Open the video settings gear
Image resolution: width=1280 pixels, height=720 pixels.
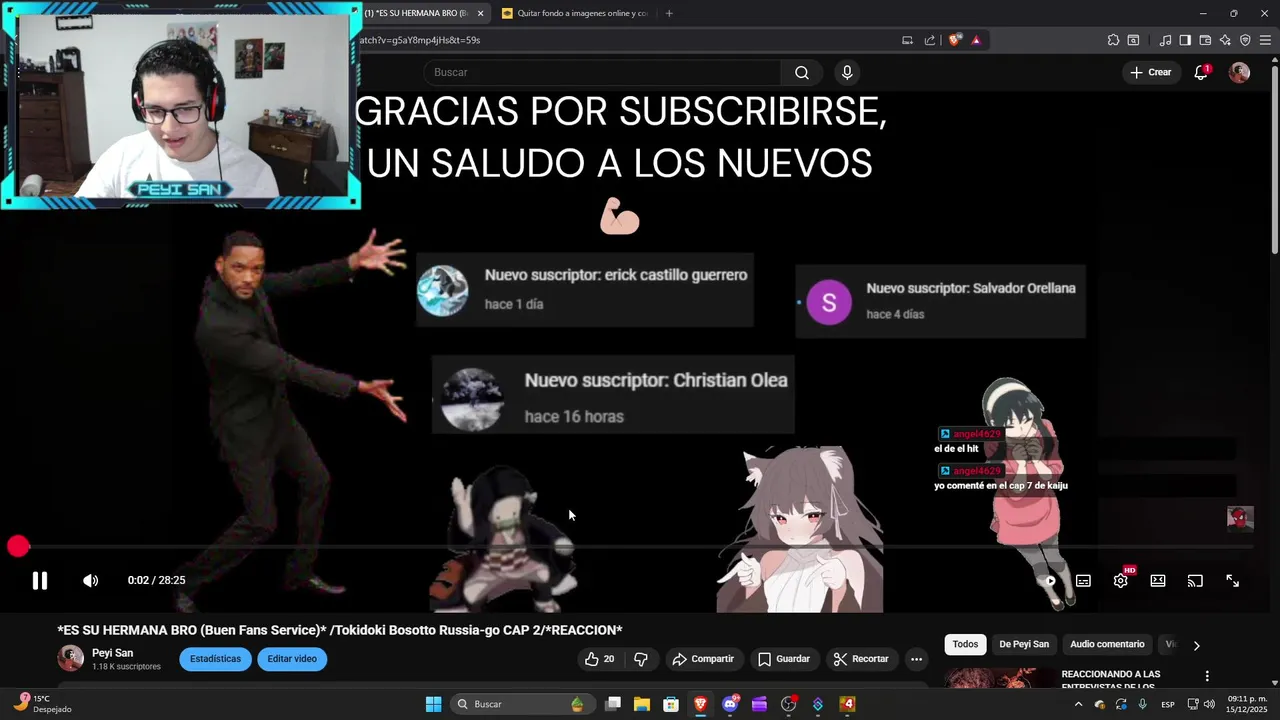(x=1121, y=580)
